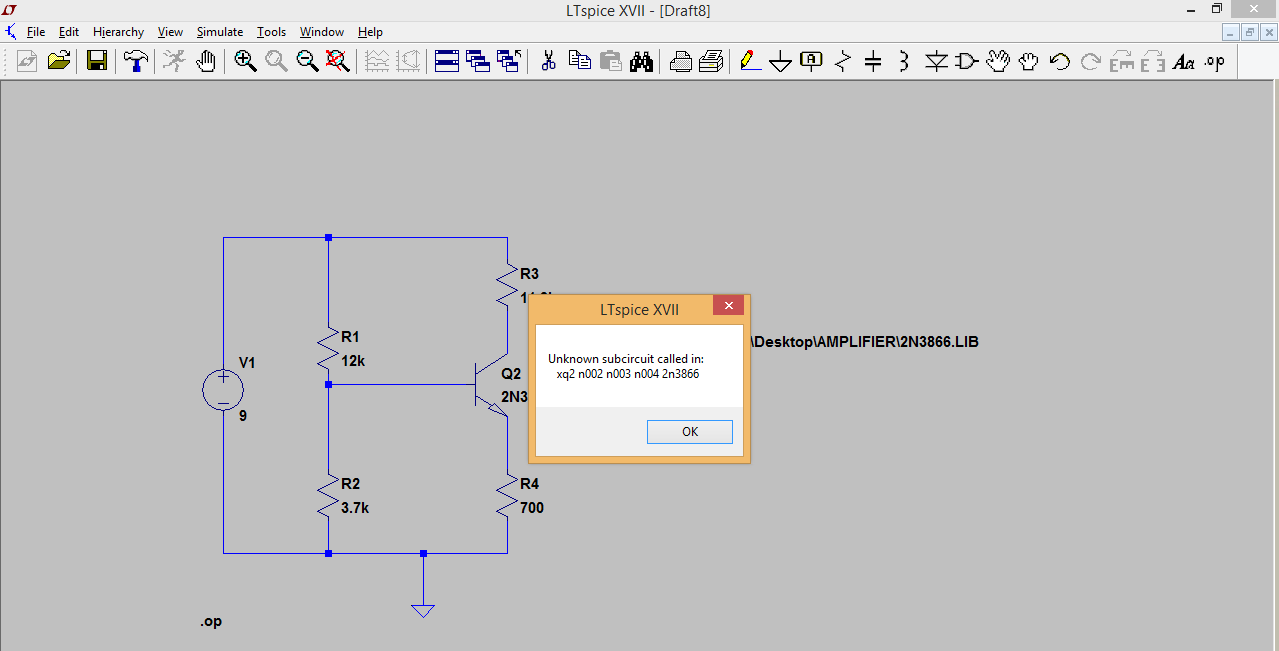Select the Resistor tool in the toolbar
This screenshot has height=651, width=1279.
tap(843, 61)
